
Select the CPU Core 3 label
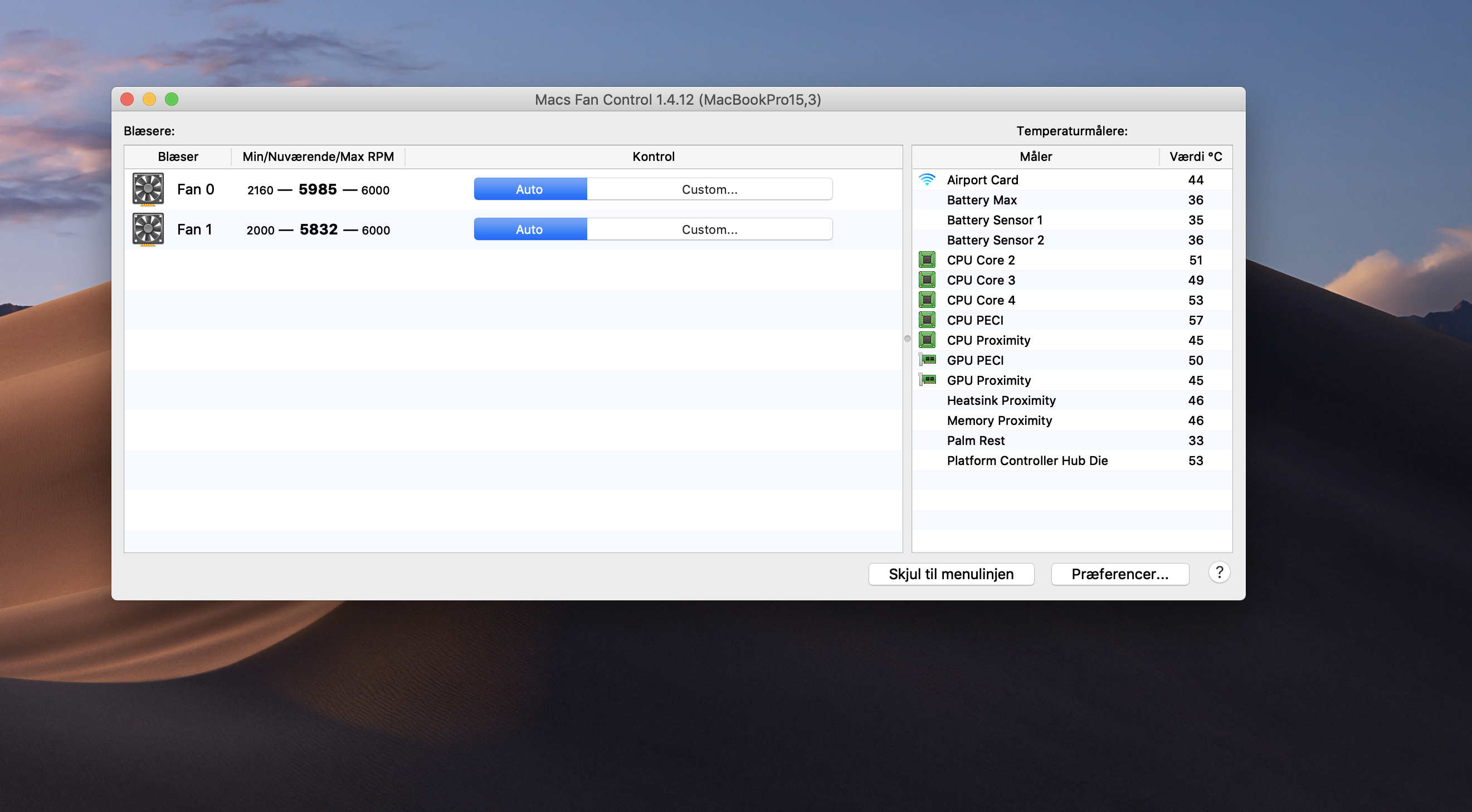(981, 280)
